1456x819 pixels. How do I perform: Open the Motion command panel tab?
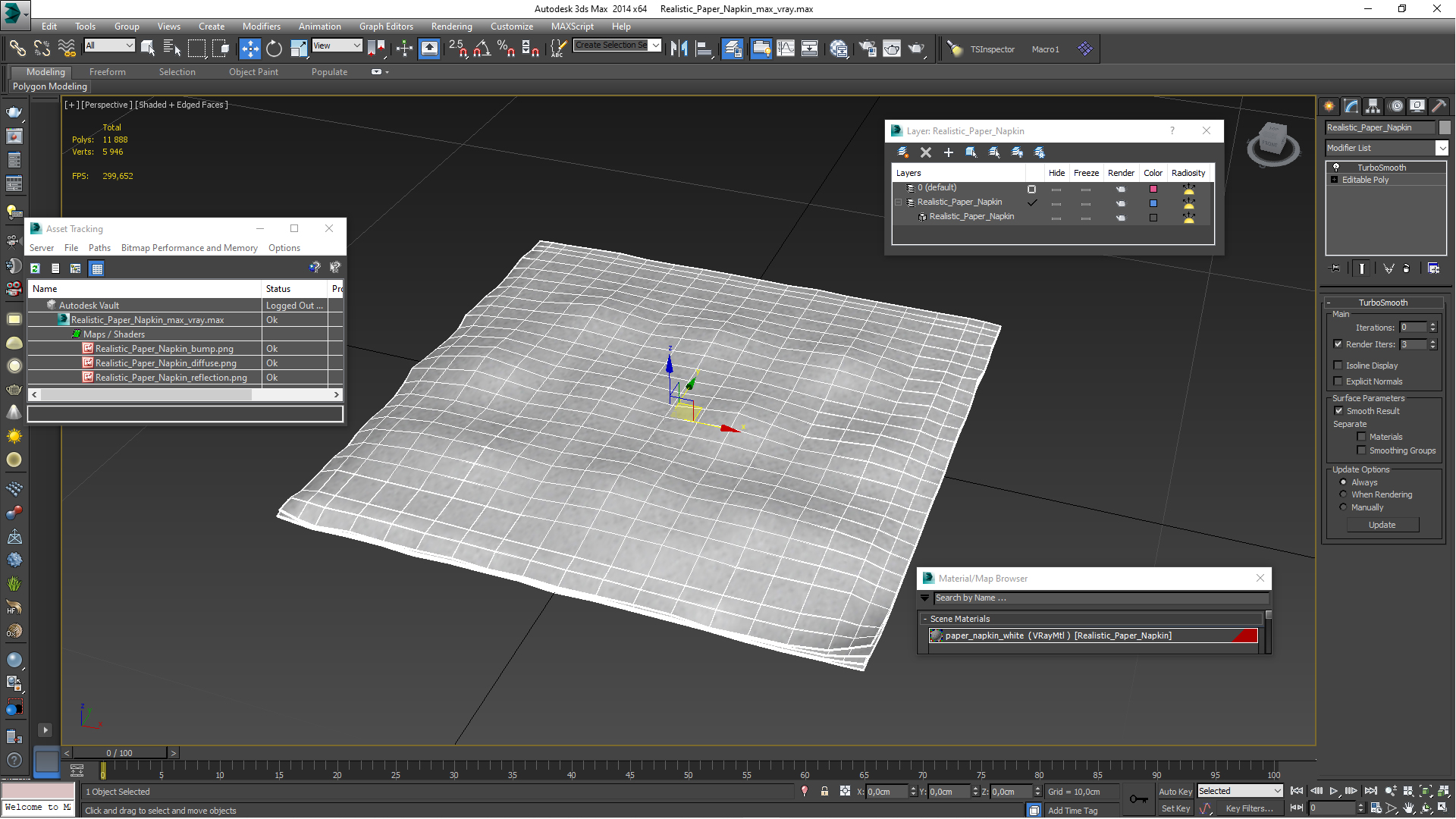[1395, 106]
